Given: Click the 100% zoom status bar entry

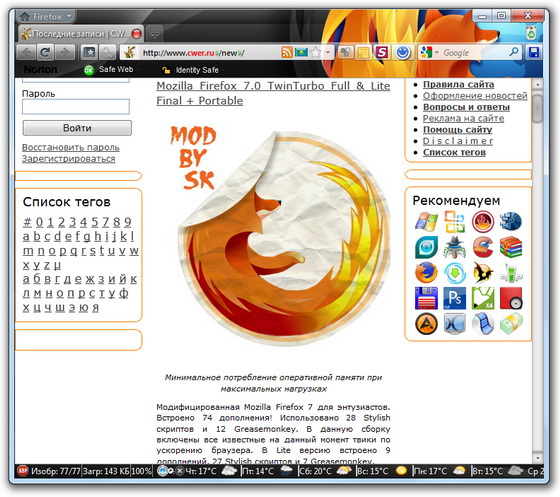Looking at the screenshot, I should coord(141,471).
